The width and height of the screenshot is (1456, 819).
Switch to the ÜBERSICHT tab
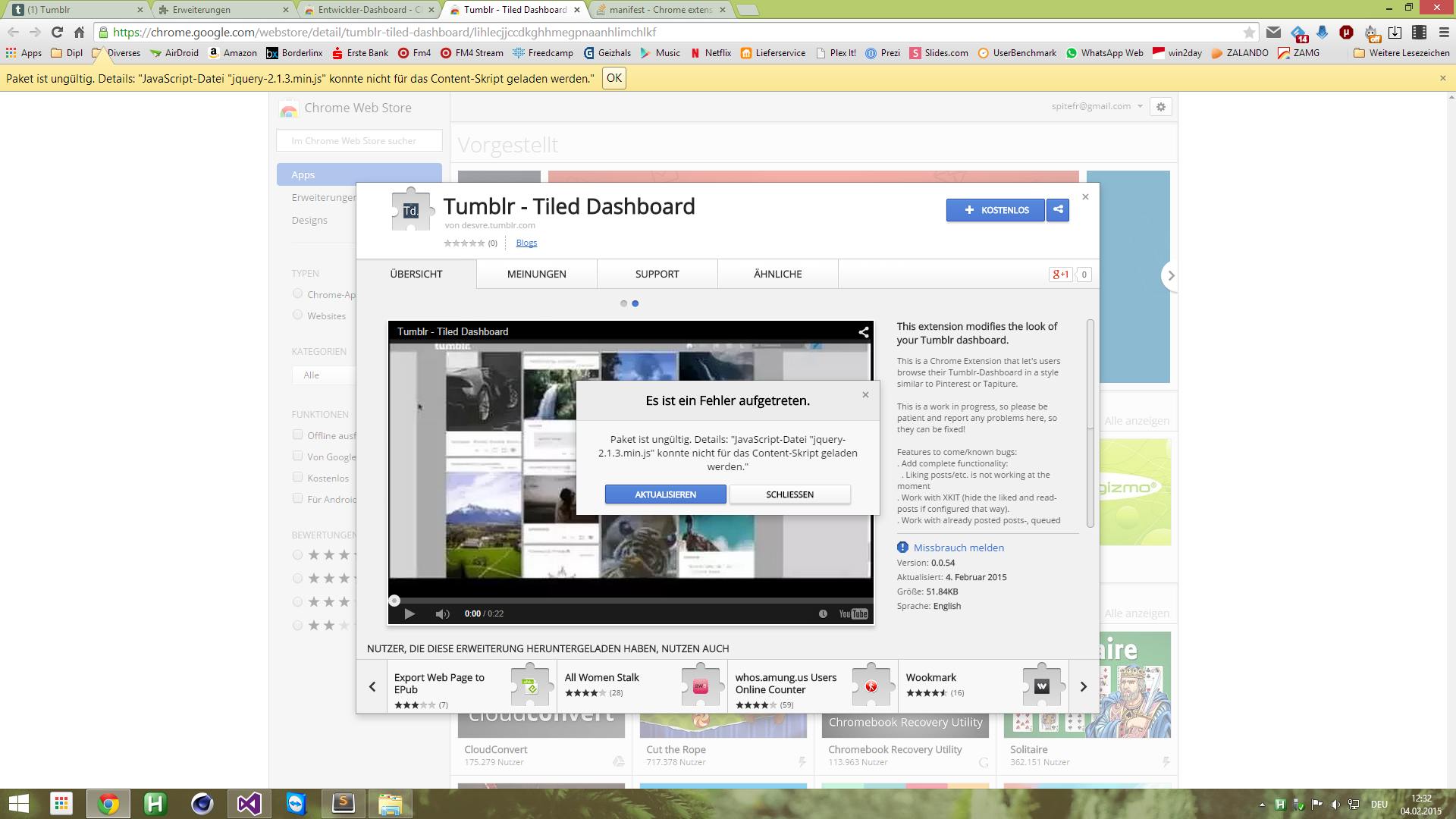point(416,275)
